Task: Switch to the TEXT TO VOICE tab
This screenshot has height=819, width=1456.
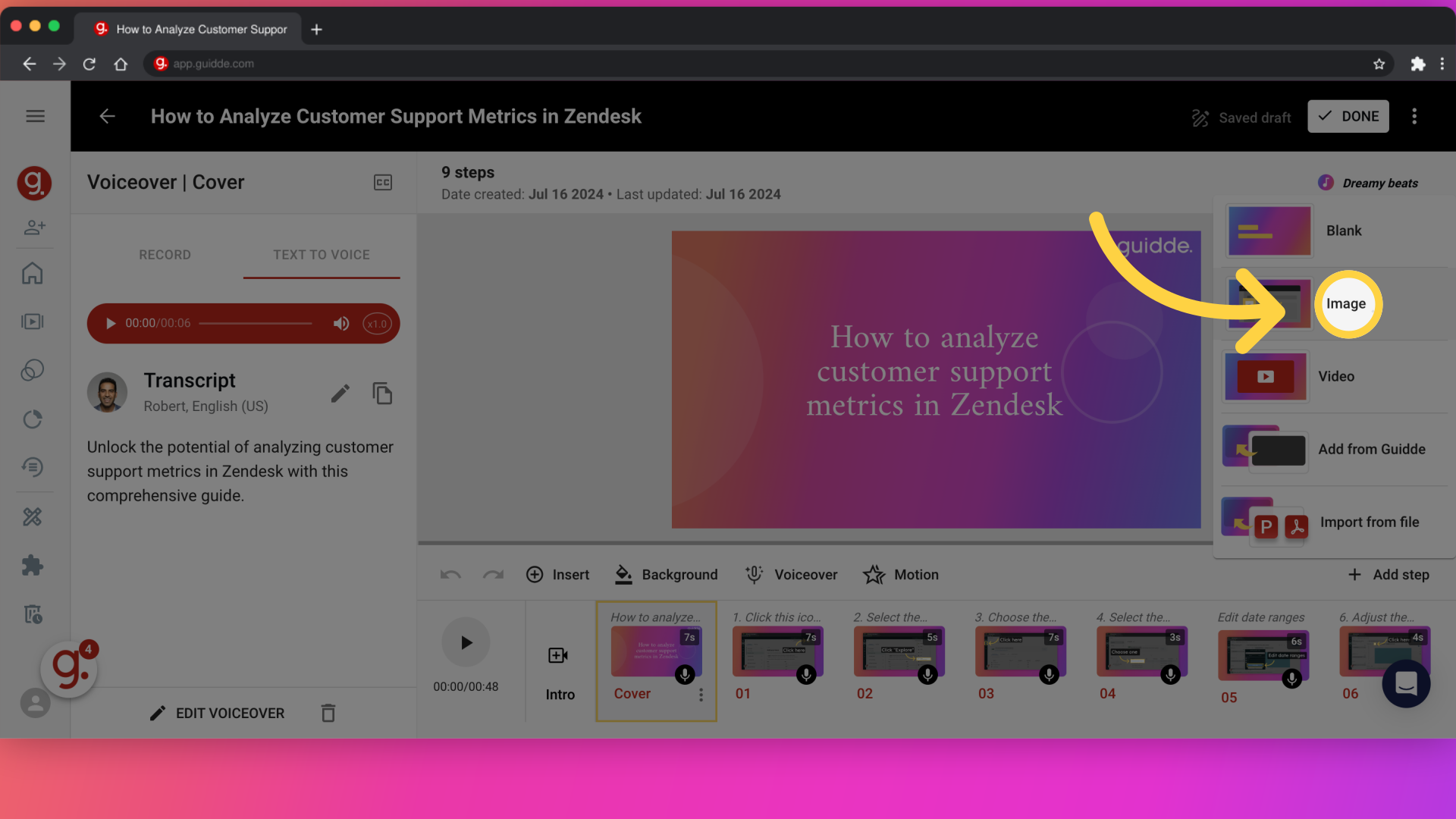Action: point(322,255)
